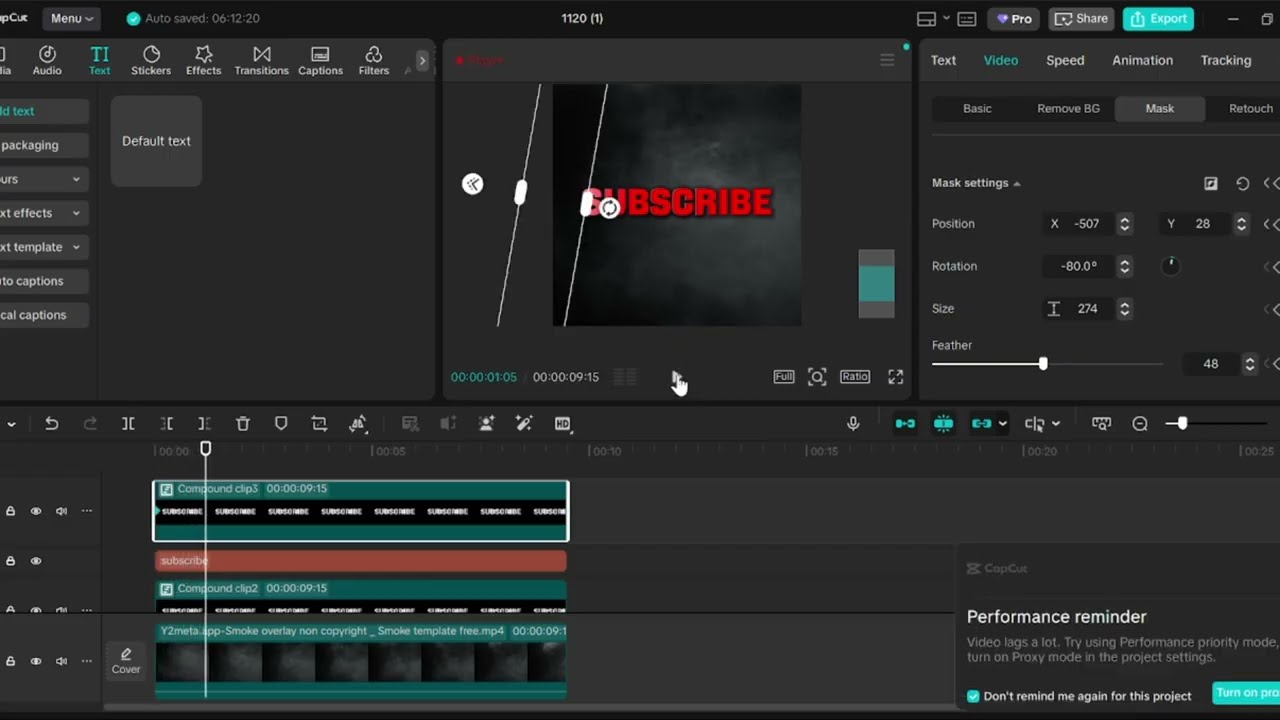Hide the subscribe text track
This screenshot has width=1280, height=720.
[x=36, y=561]
